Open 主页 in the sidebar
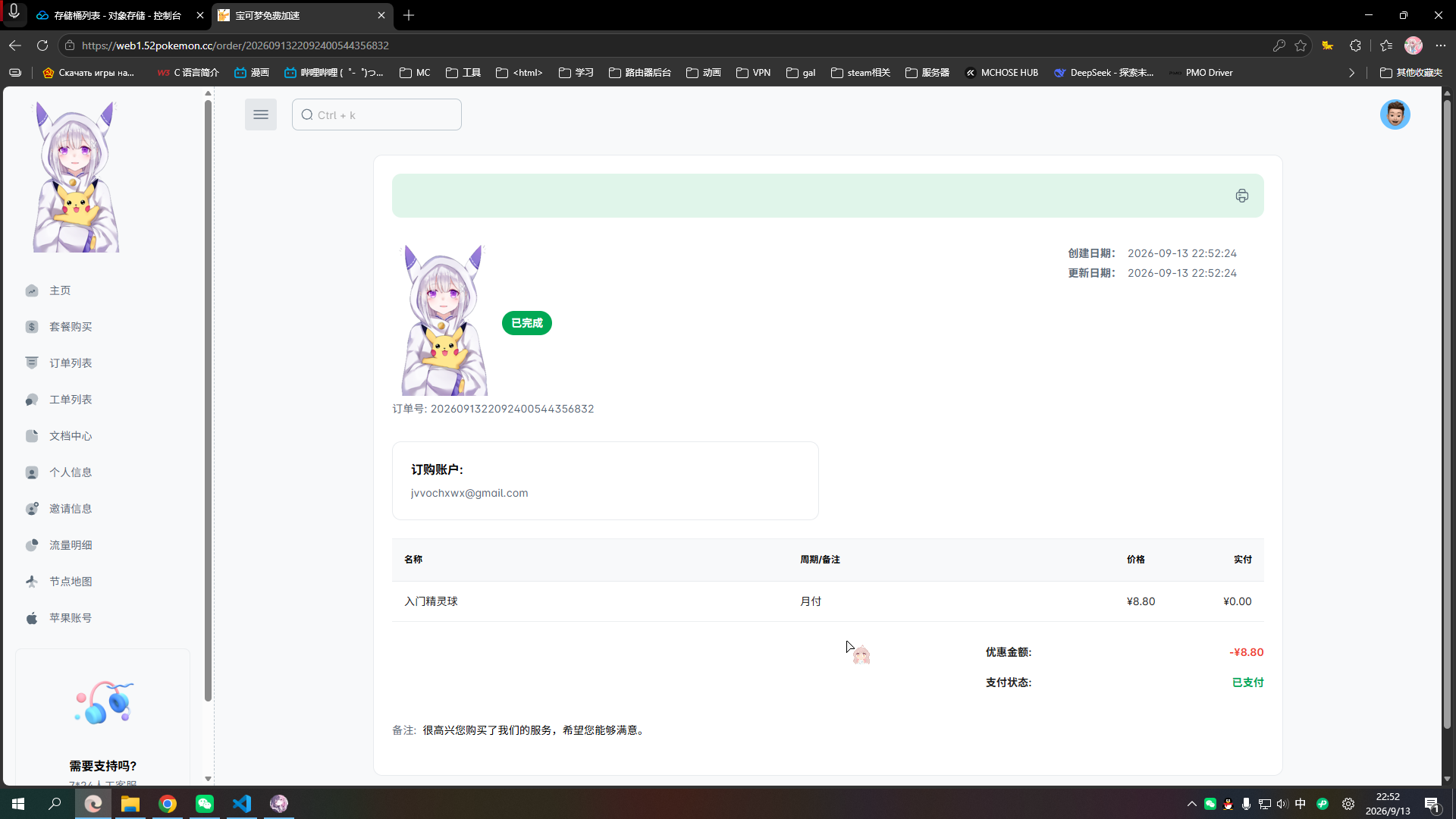Screen dimensions: 1456x819 (60, 290)
